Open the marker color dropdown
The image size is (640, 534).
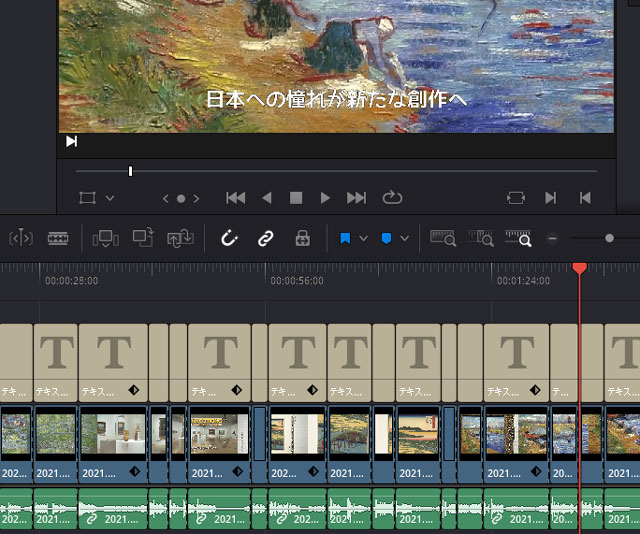tap(404, 238)
